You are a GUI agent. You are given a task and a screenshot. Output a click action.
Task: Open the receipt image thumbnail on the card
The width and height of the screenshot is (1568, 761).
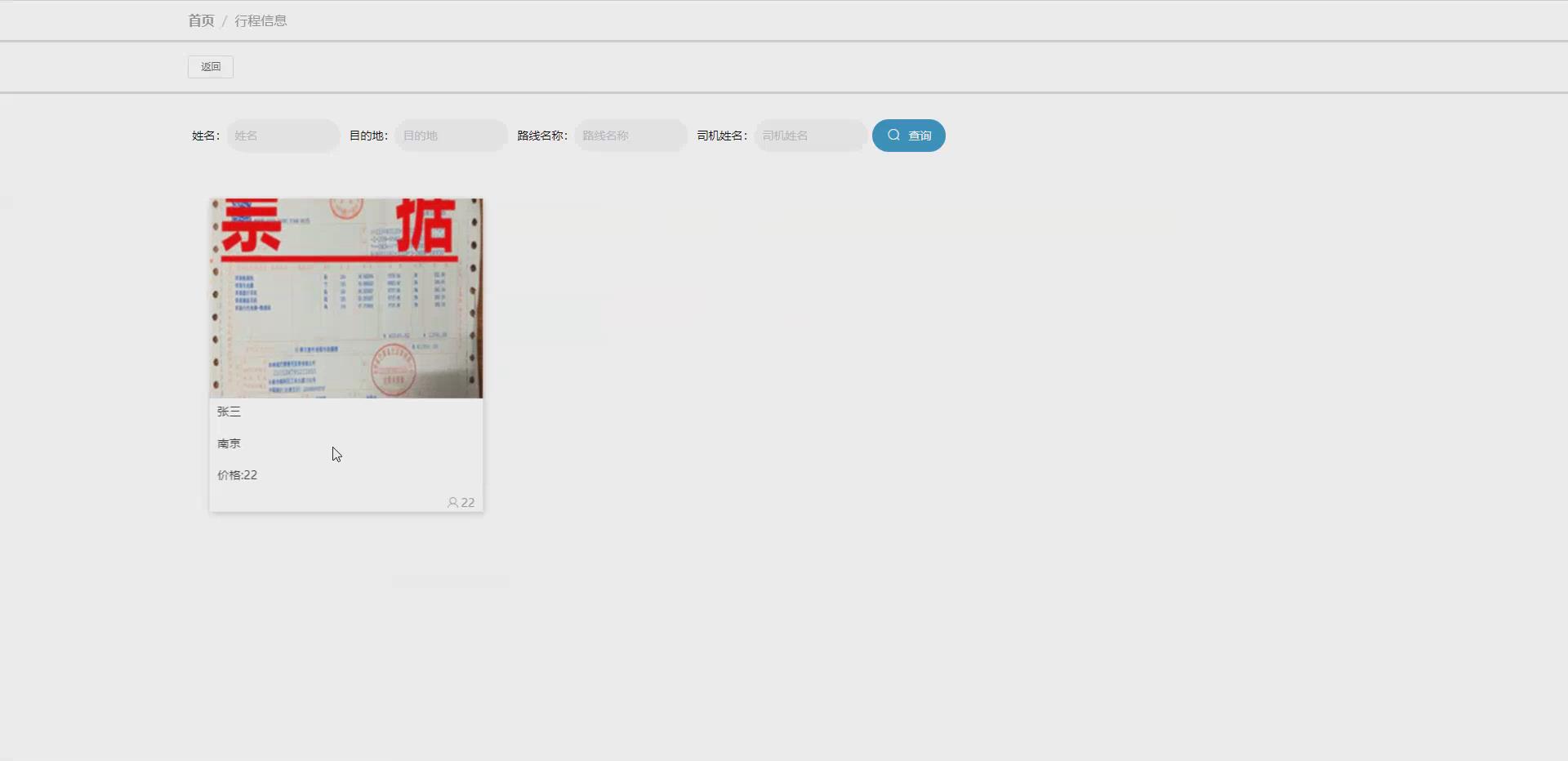[x=346, y=298]
